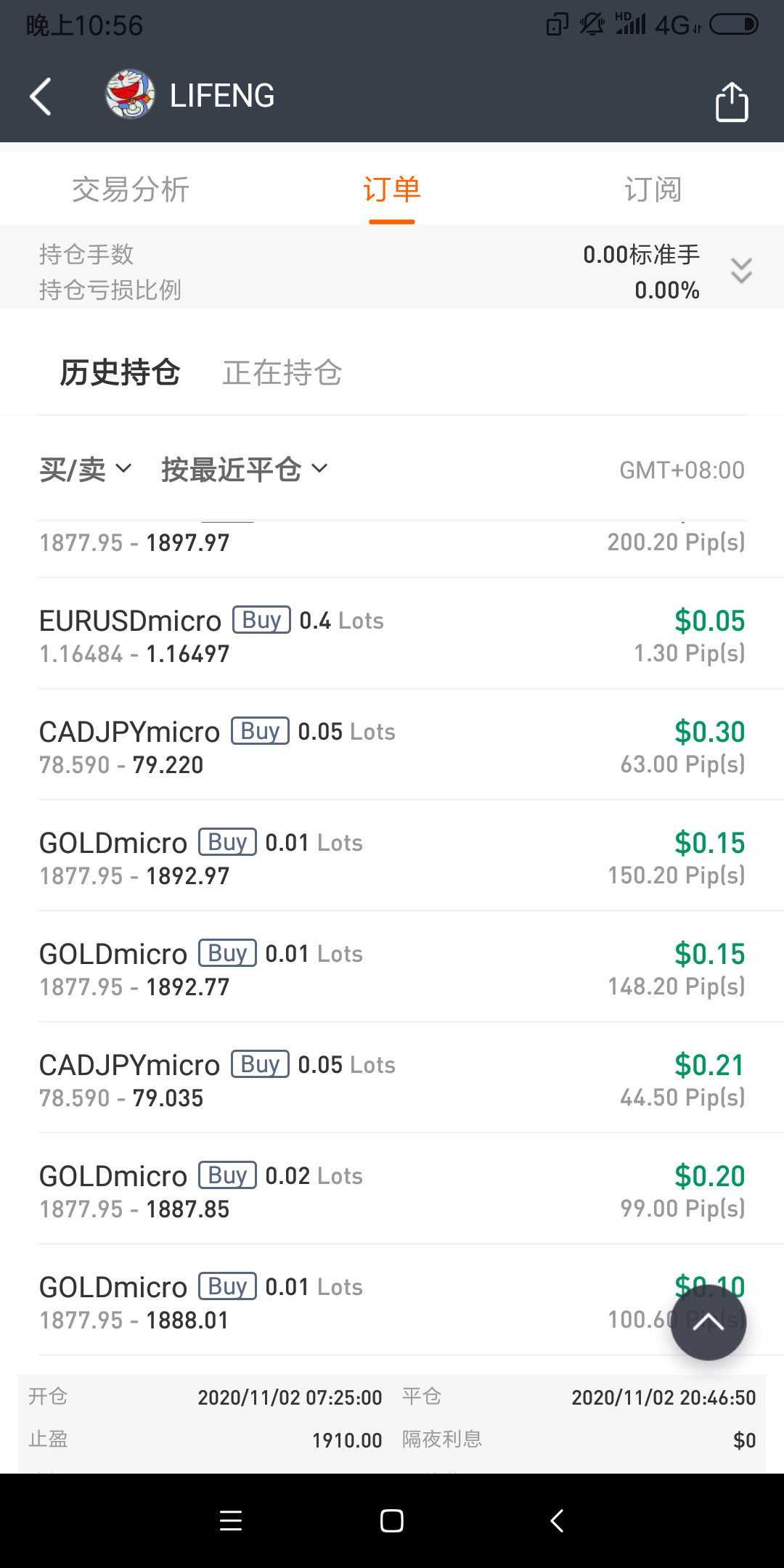The height and width of the screenshot is (1568, 784).
Task: Select the 历史持仓 list
Action: coord(120,372)
